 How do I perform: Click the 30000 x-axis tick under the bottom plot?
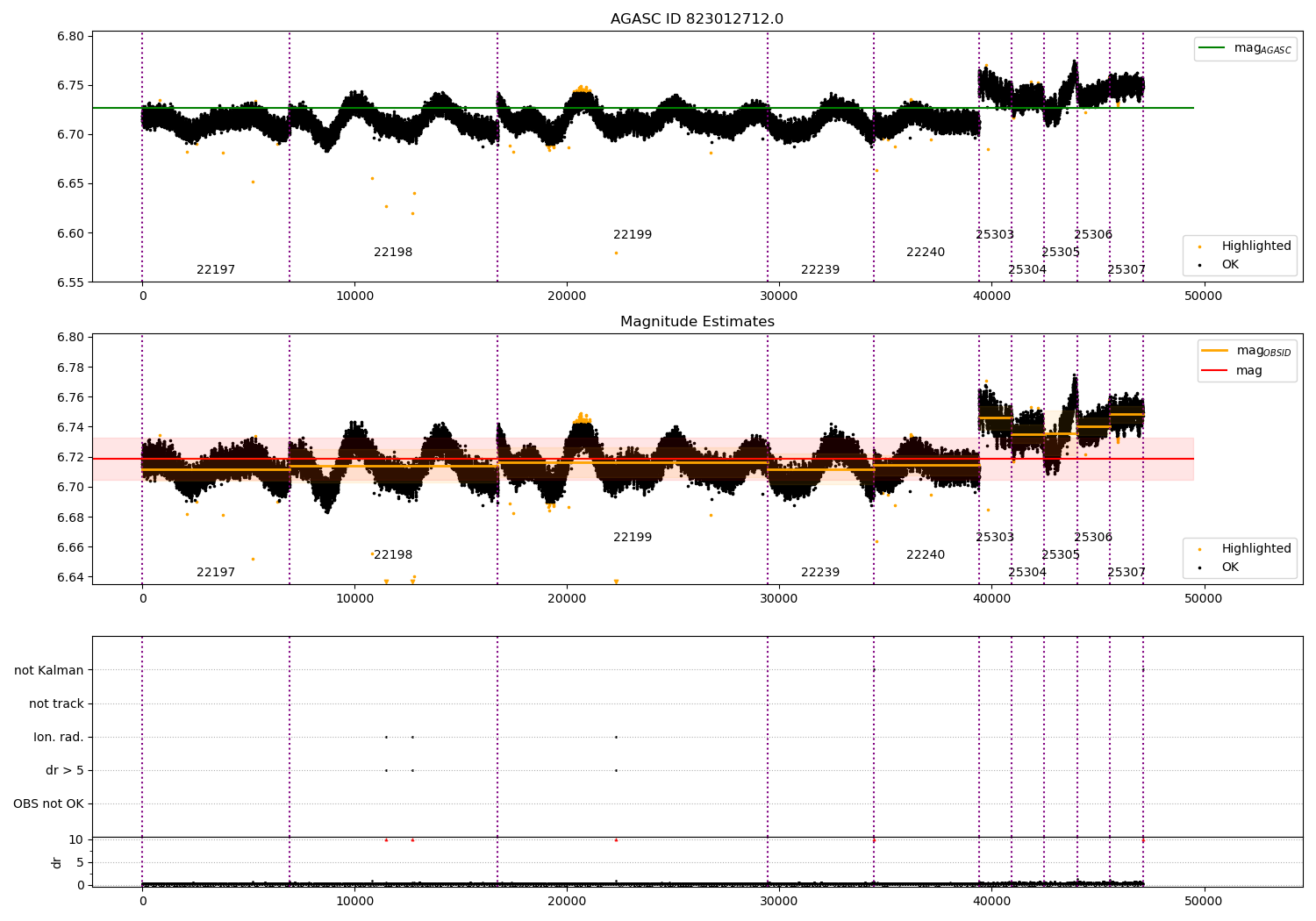(x=779, y=901)
